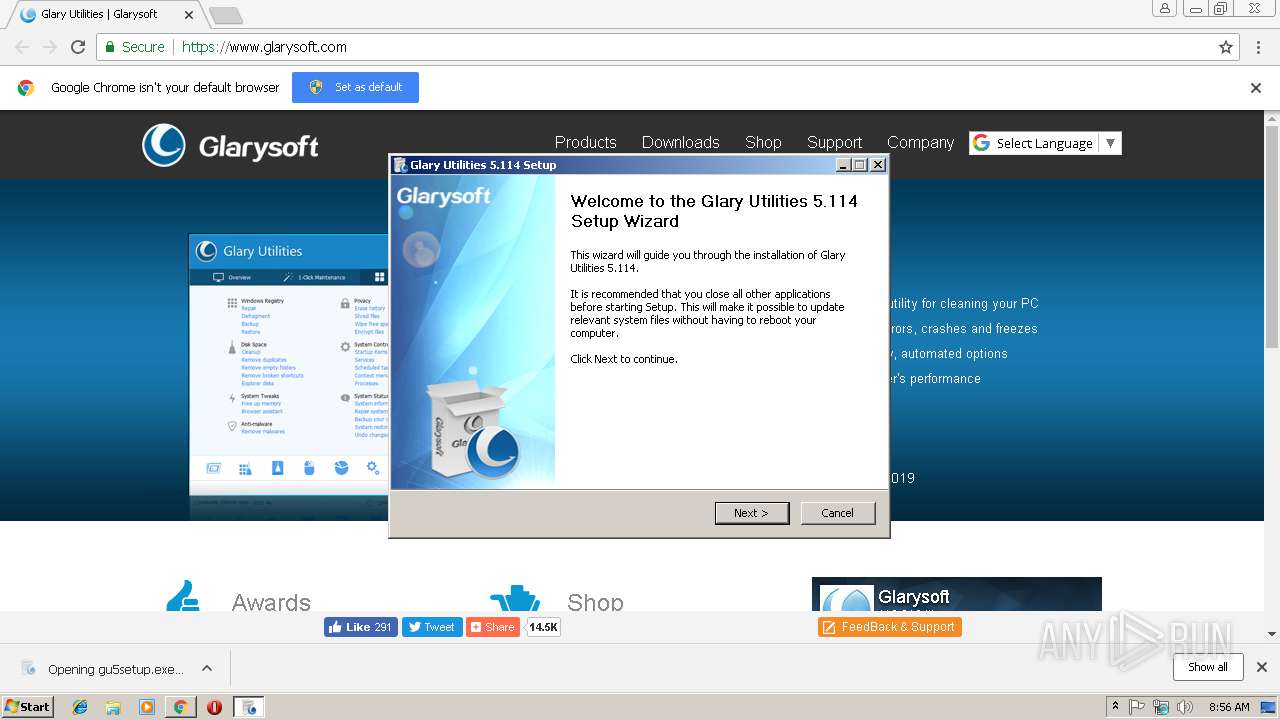The height and width of the screenshot is (720, 1280).
Task: Open the Products menu
Action: pos(585,142)
